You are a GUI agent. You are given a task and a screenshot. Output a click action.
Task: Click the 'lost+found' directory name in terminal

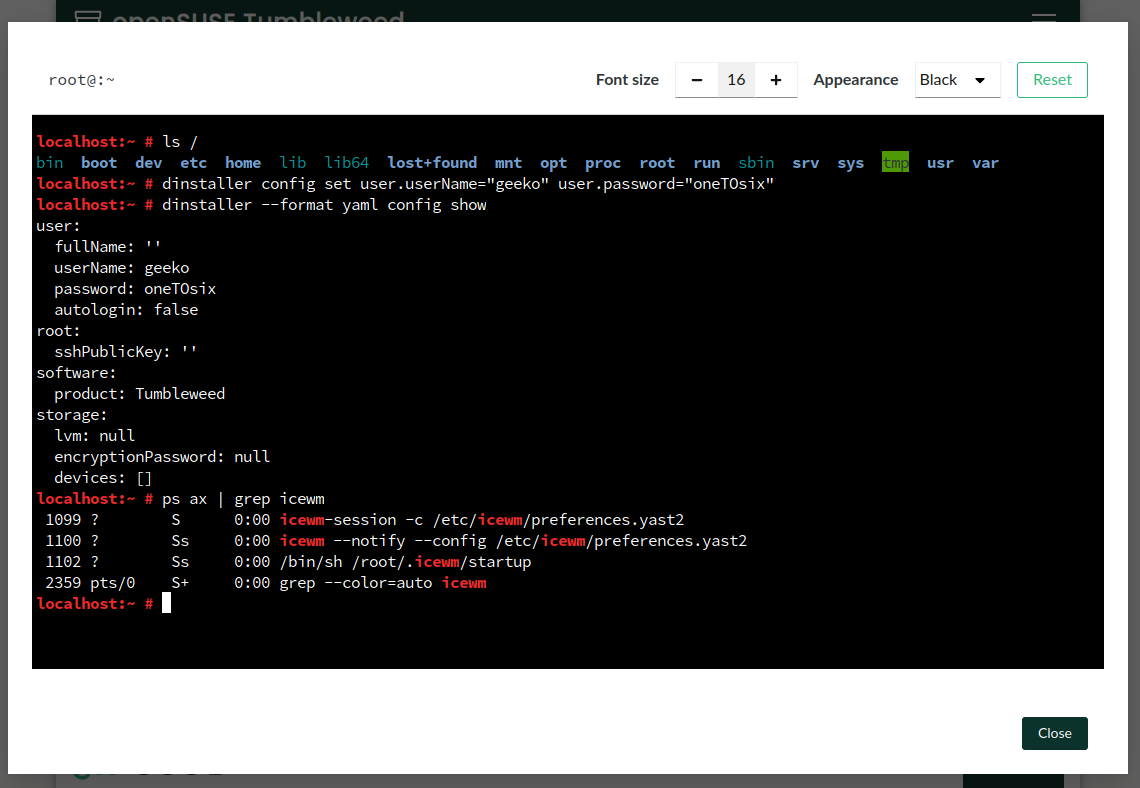click(x=432, y=163)
